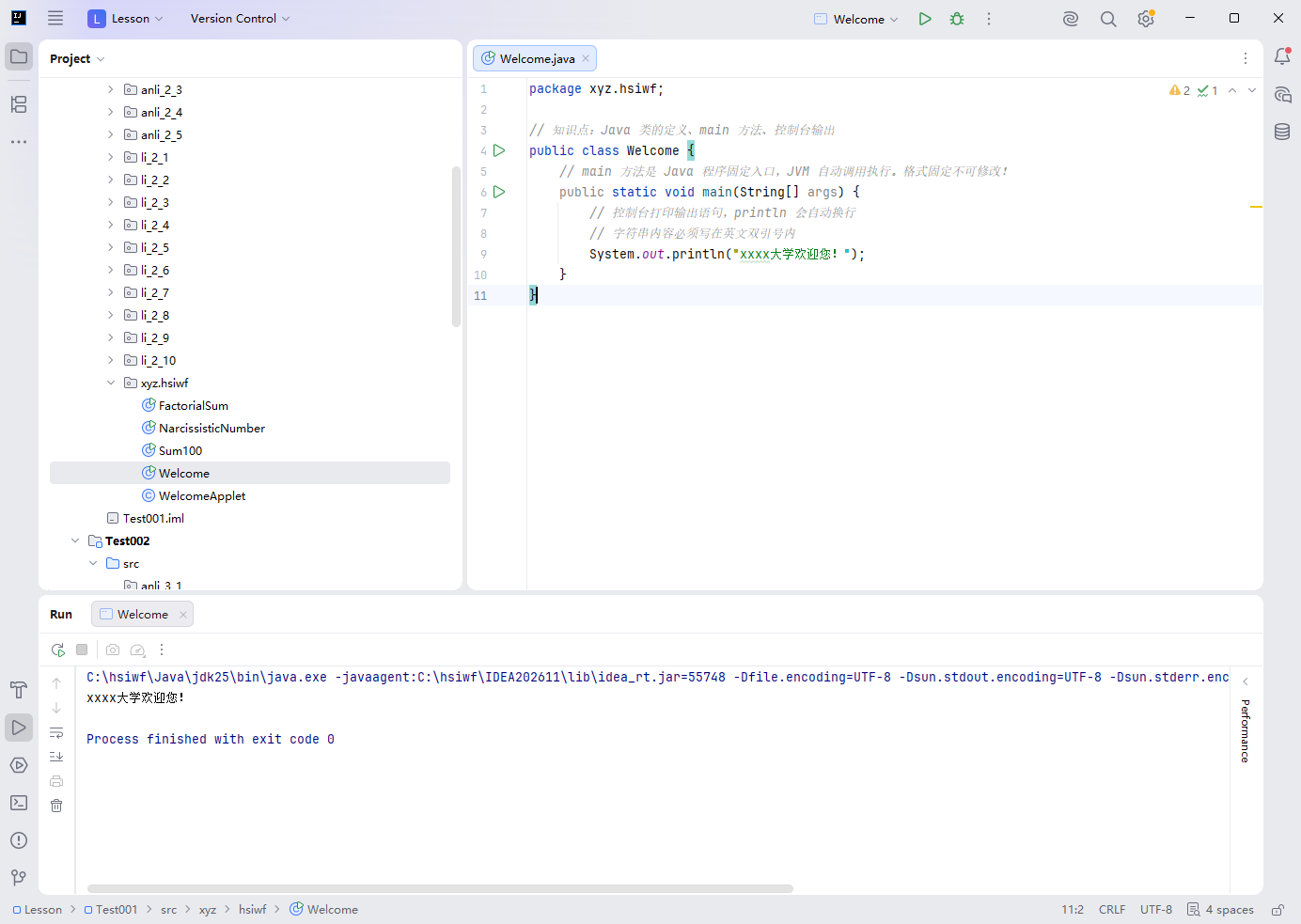Image resolution: width=1301 pixels, height=924 pixels.
Task: Open the Project view selector dropdown
Action: (x=77, y=58)
